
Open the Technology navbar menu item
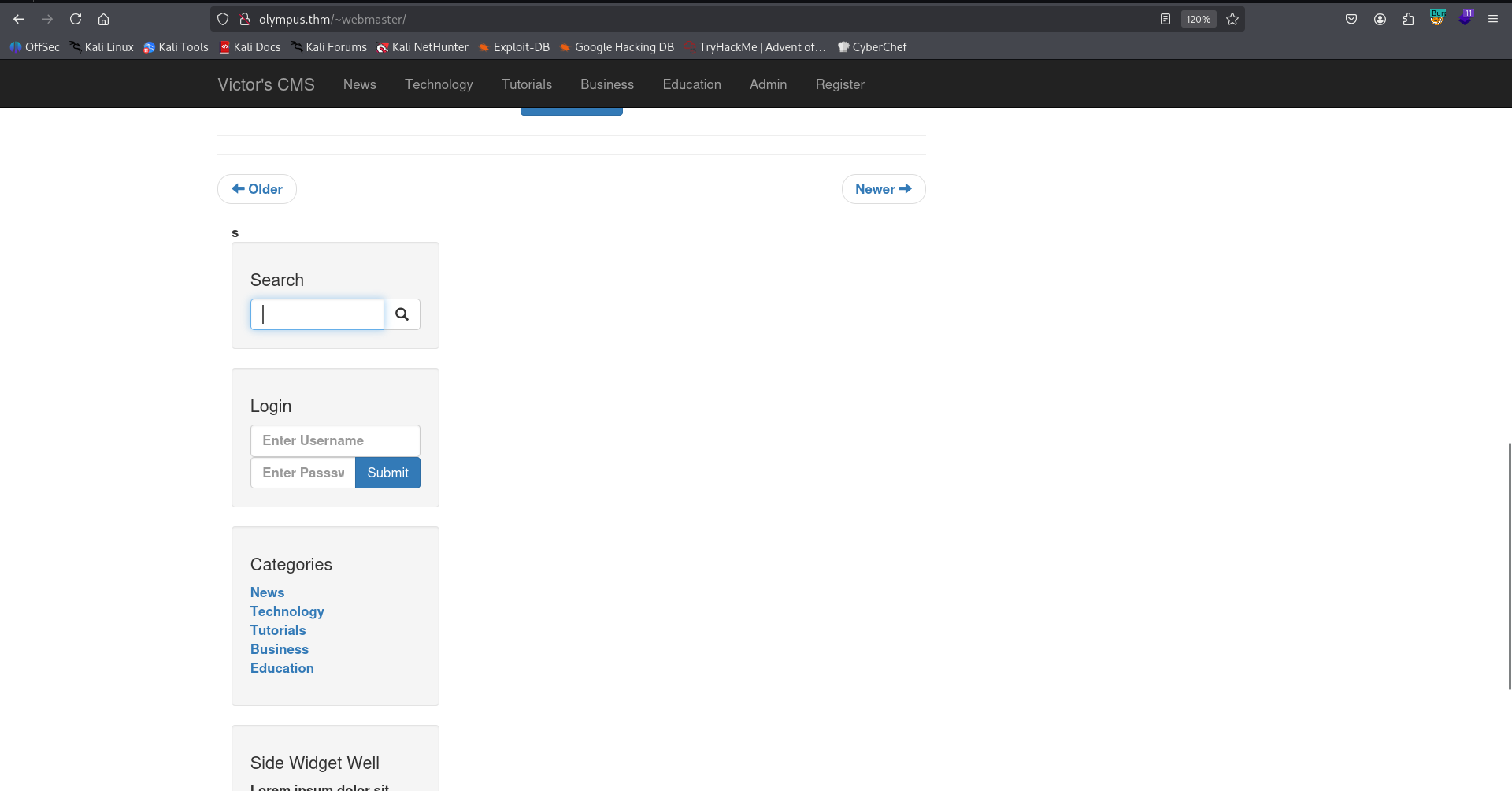(x=439, y=84)
